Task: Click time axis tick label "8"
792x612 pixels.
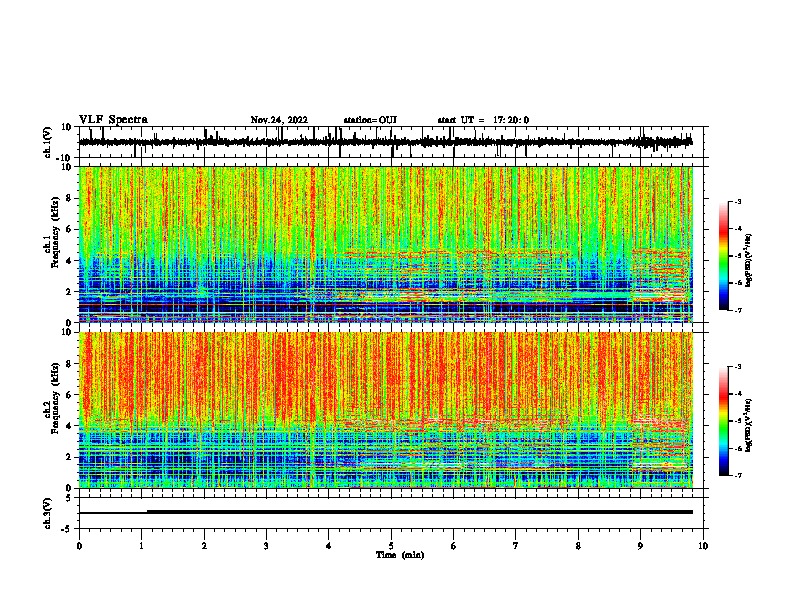Action: 578,546
